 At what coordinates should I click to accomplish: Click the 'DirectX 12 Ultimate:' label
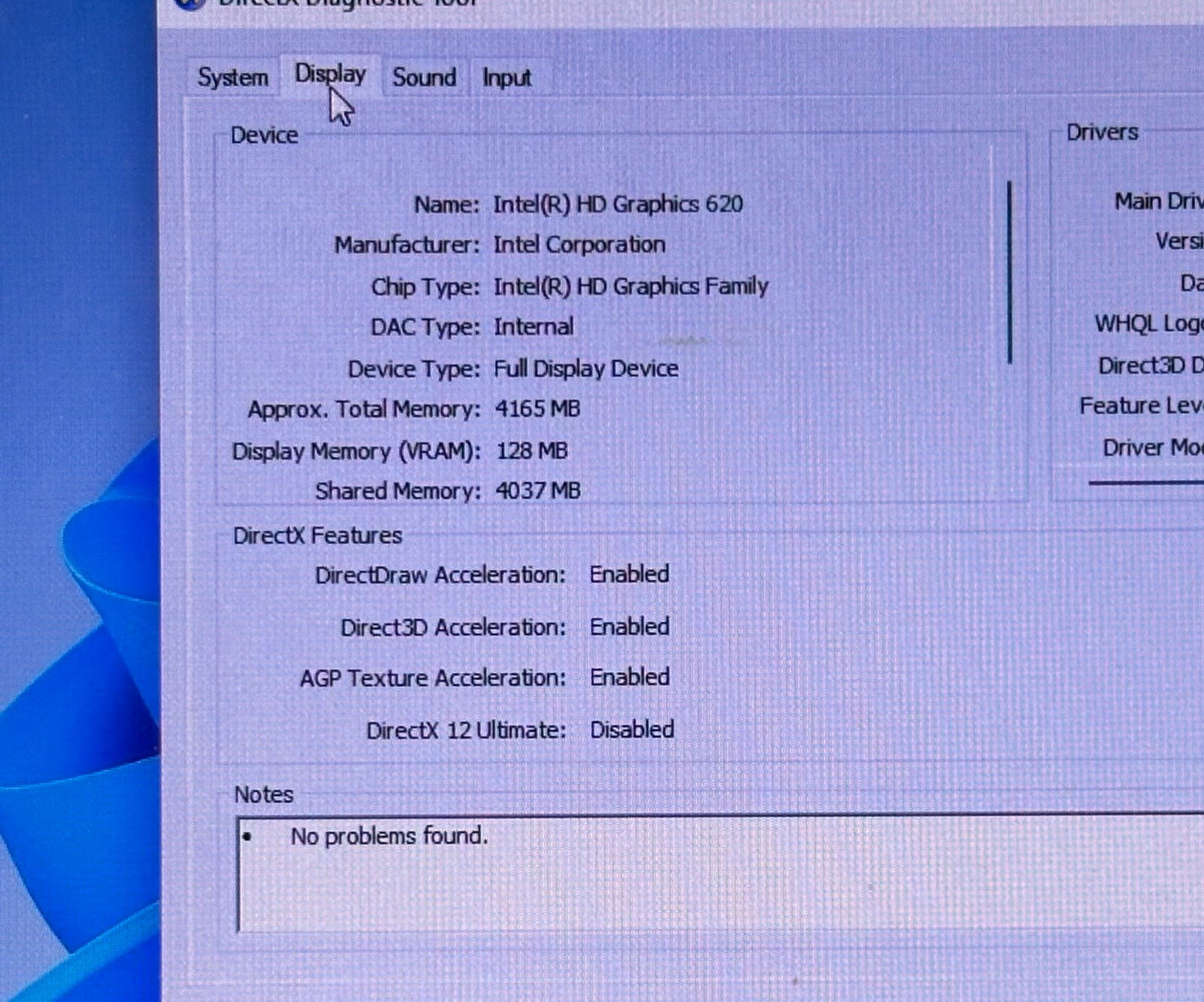[466, 730]
